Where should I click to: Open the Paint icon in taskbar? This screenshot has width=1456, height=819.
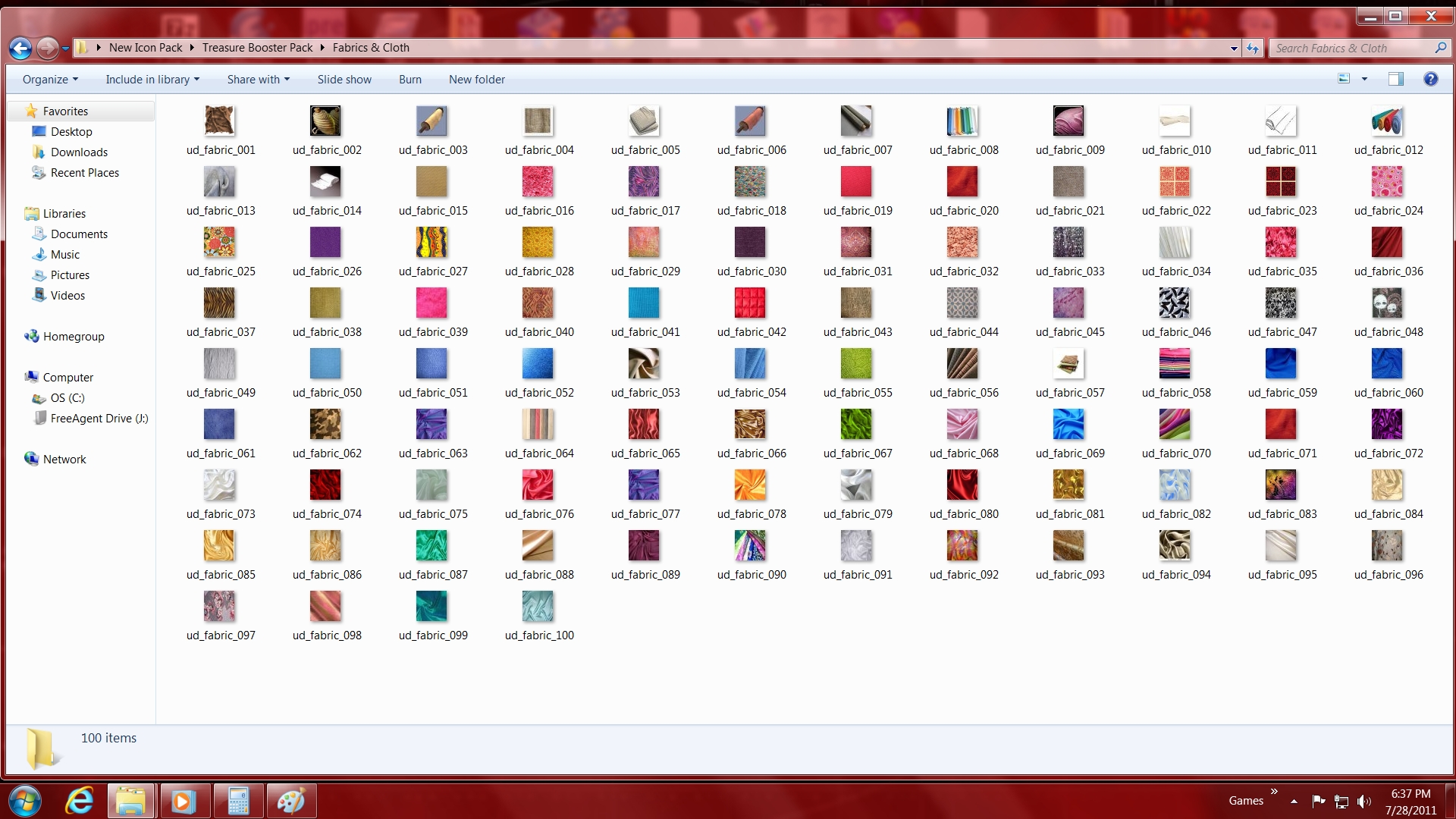(x=291, y=801)
